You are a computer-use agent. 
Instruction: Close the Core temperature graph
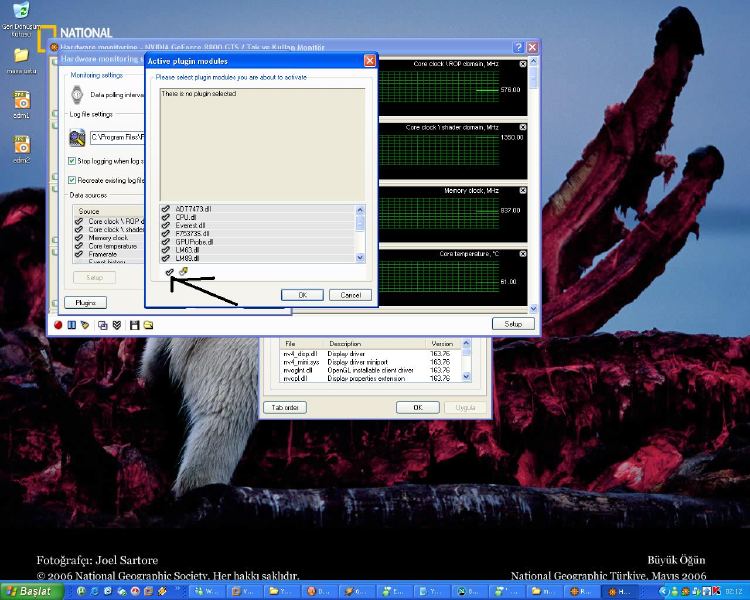(x=523, y=254)
